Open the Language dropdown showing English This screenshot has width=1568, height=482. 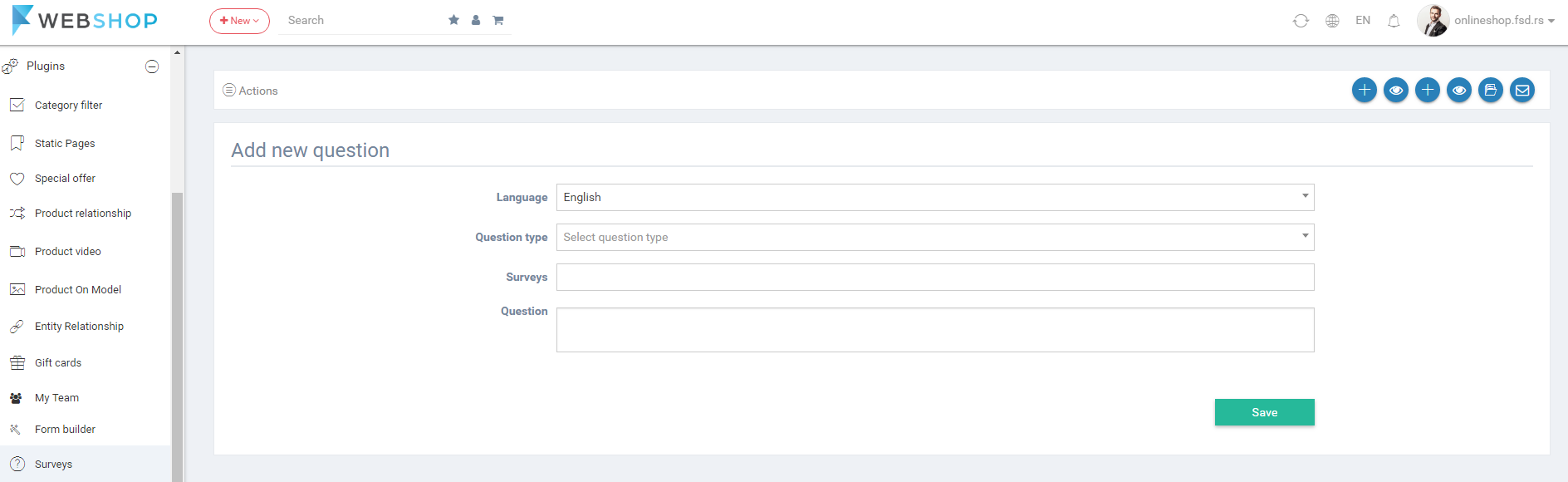click(x=935, y=197)
